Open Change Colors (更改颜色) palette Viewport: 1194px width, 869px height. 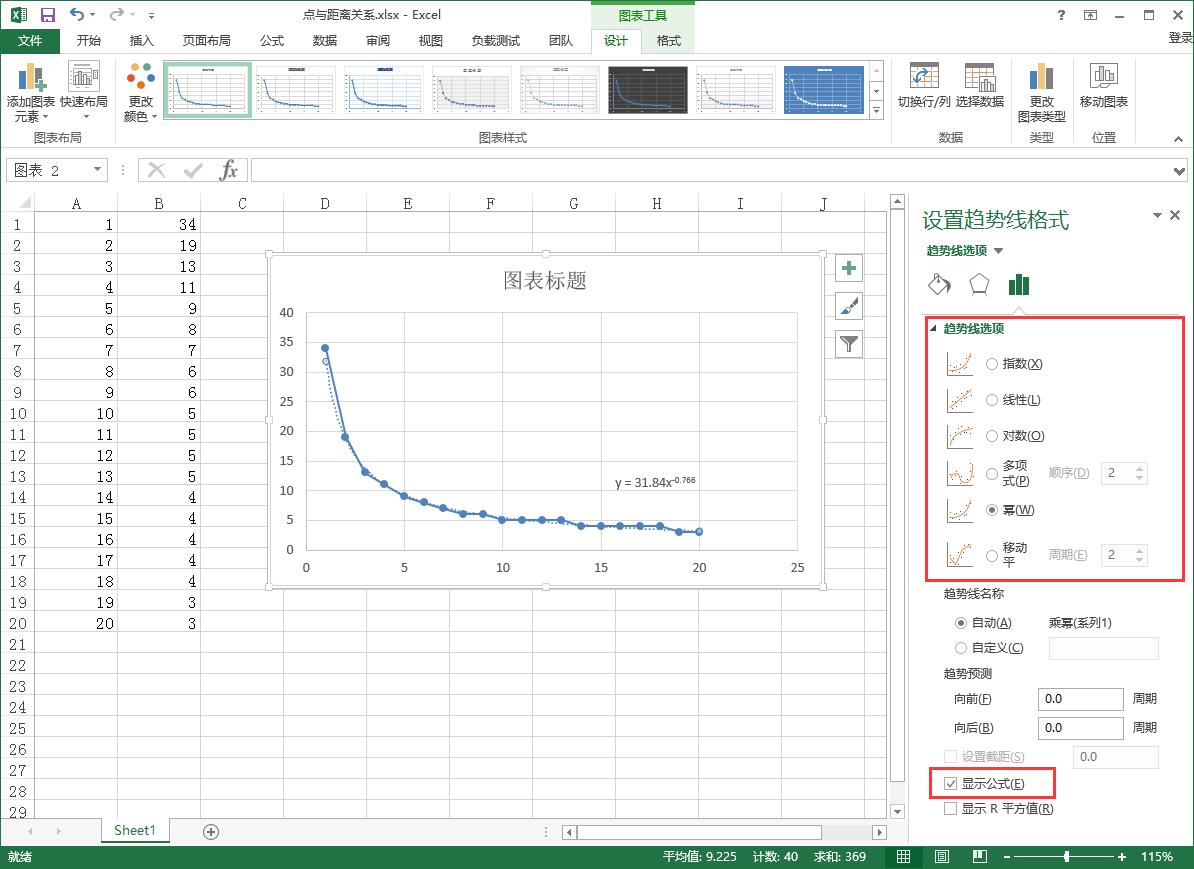(141, 92)
